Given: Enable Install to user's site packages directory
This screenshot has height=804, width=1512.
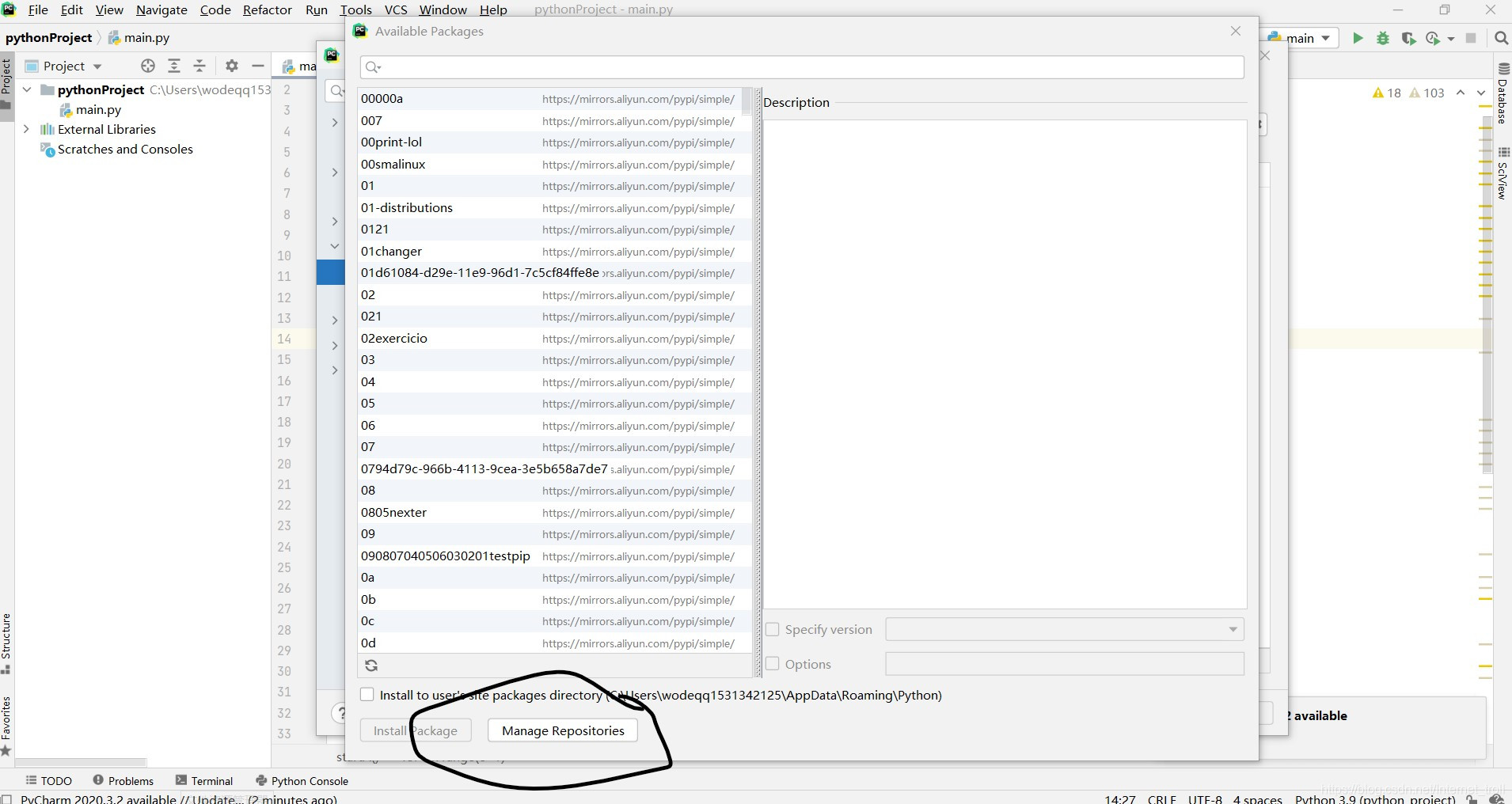Looking at the screenshot, I should [367, 695].
